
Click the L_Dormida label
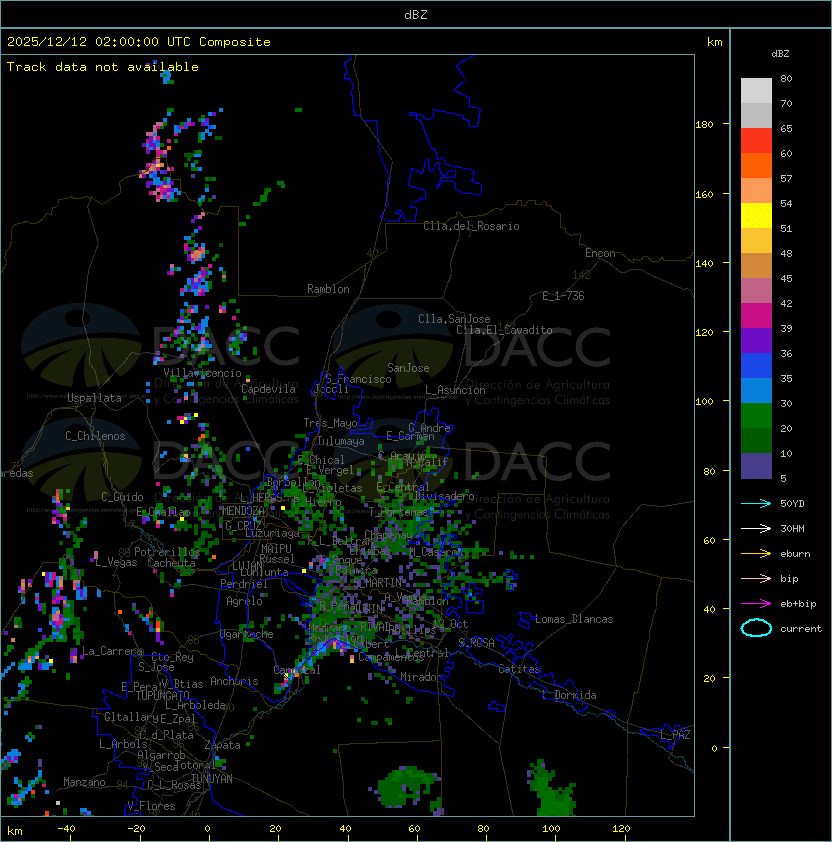[569, 695]
